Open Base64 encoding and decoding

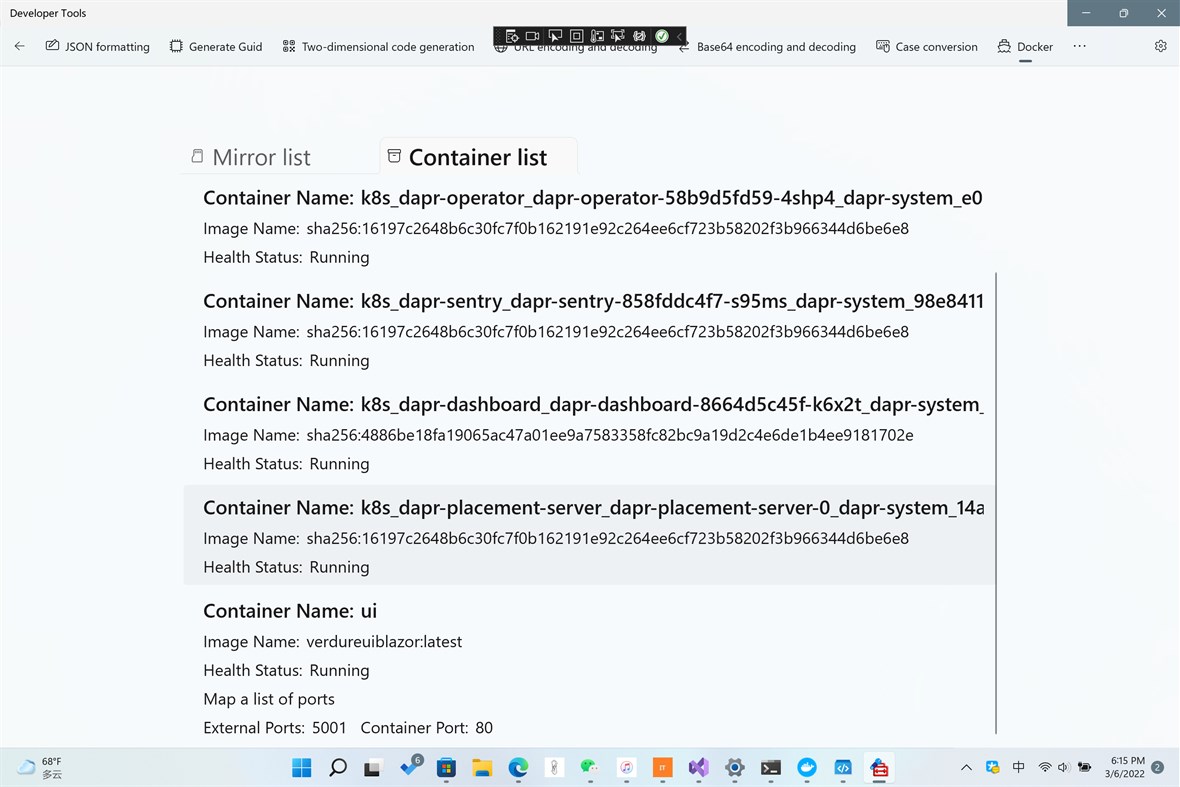click(768, 47)
